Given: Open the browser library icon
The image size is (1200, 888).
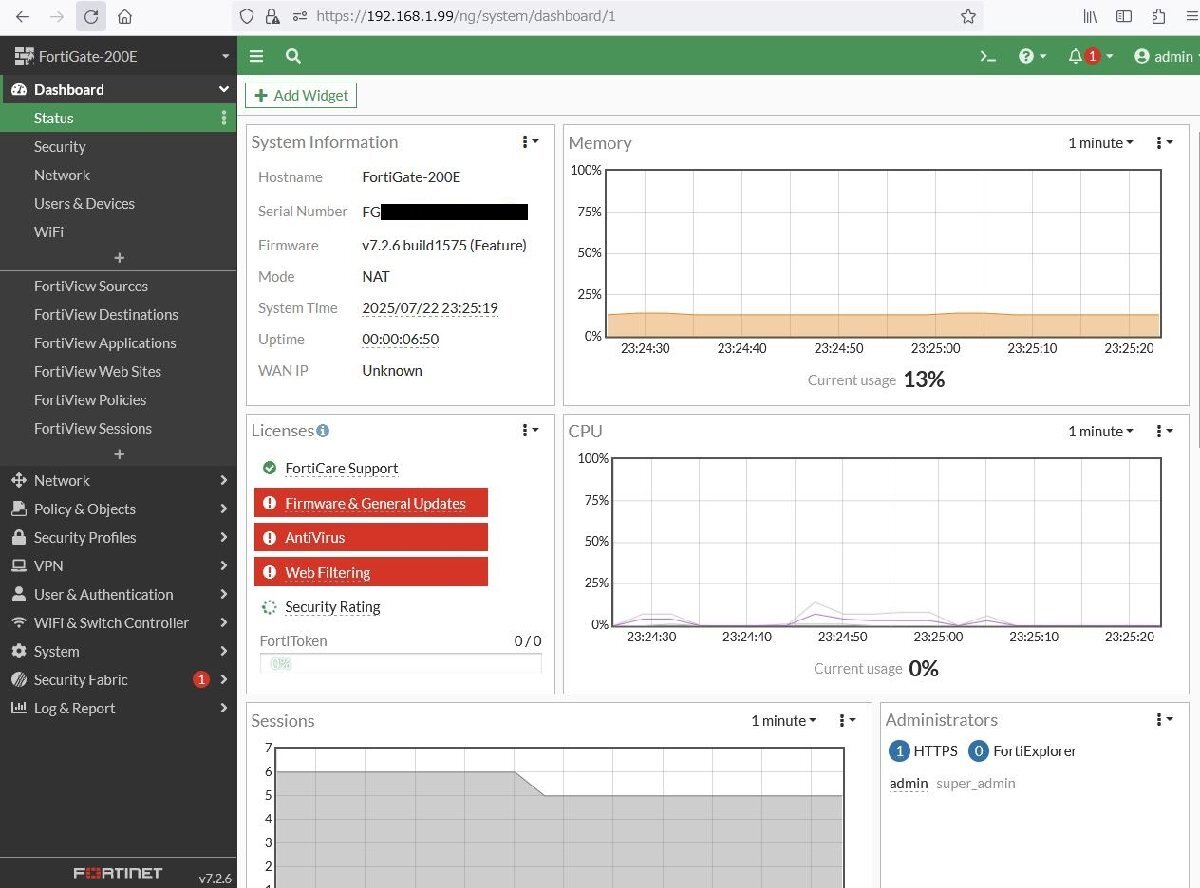Looking at the screenshot, I should [x=1091, y=16].
